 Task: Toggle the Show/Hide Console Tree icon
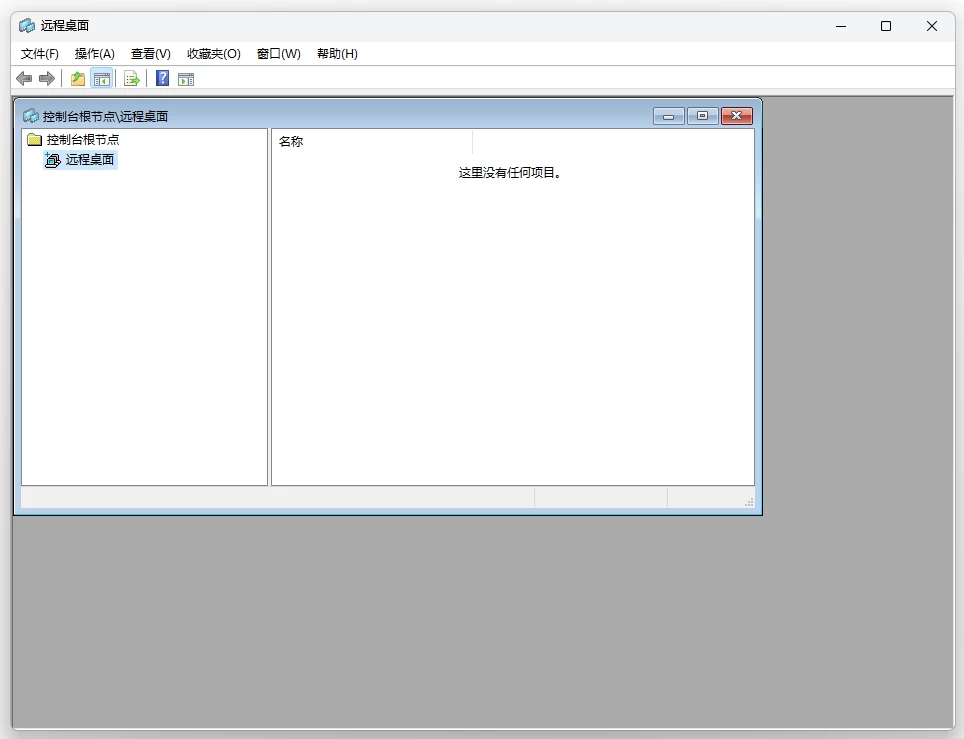(101, 79)
